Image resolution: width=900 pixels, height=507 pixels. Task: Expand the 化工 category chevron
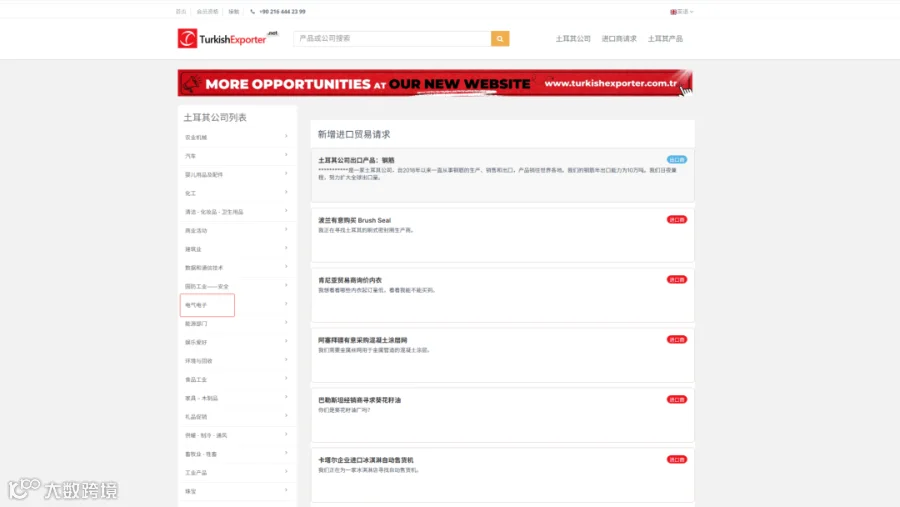(x=286, y=192)
